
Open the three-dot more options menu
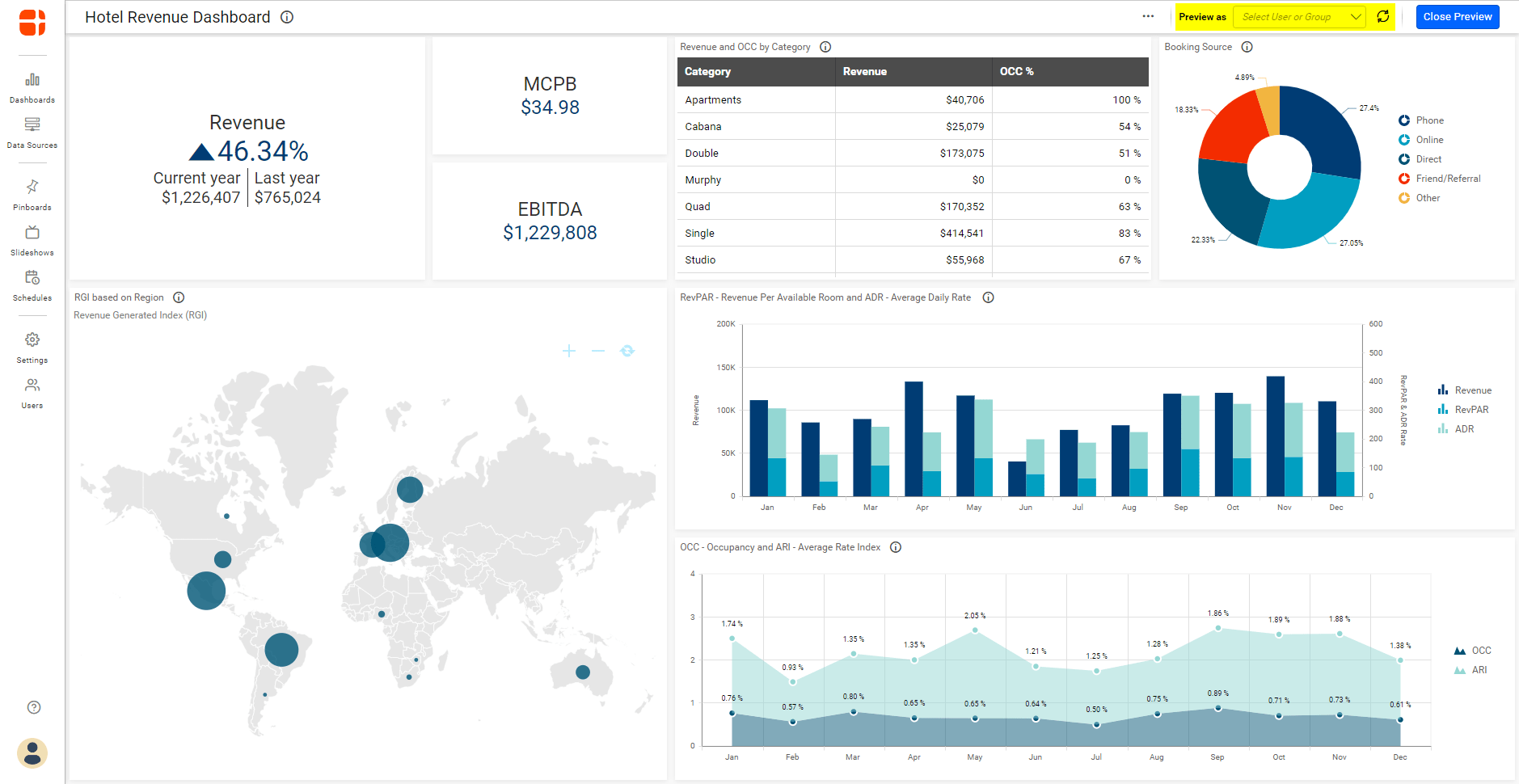(1148, 17)
